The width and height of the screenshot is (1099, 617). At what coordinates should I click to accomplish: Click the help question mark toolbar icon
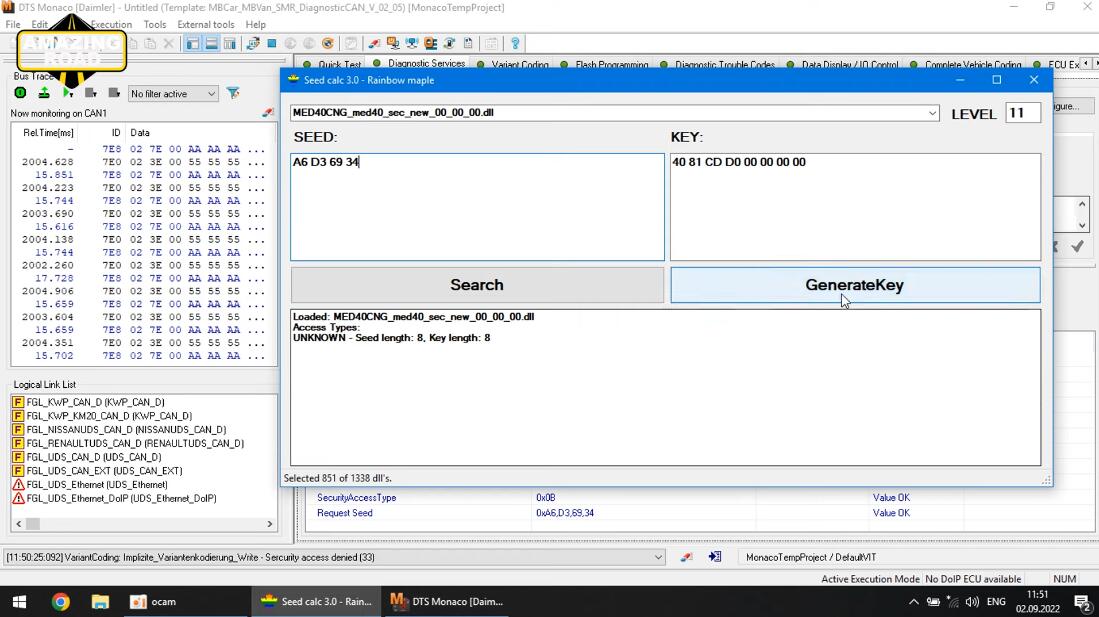(x=514, y=43)
